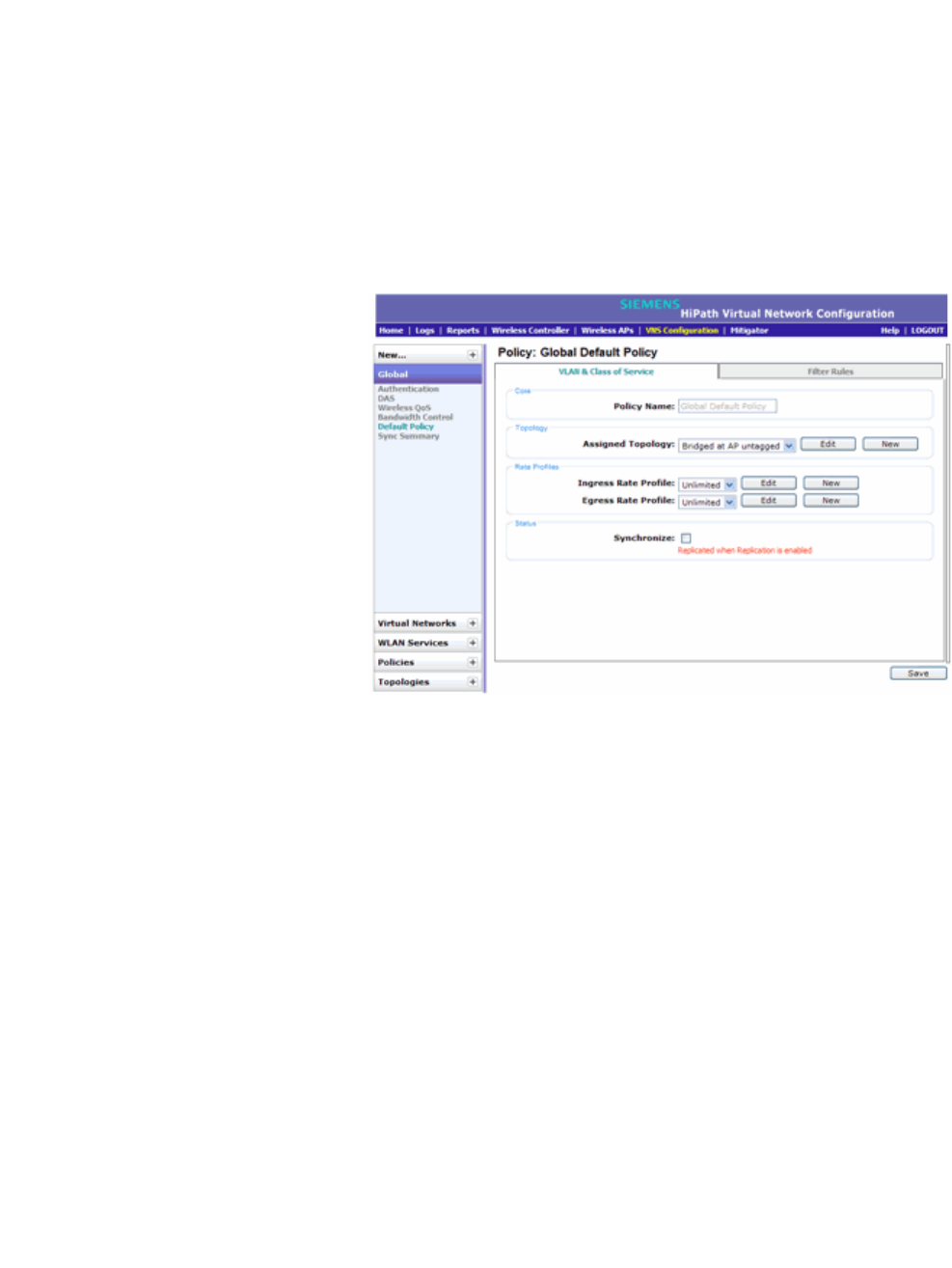Edit the Assigned Topology
The image size is (952, 1268).
[x=828, y=444]
